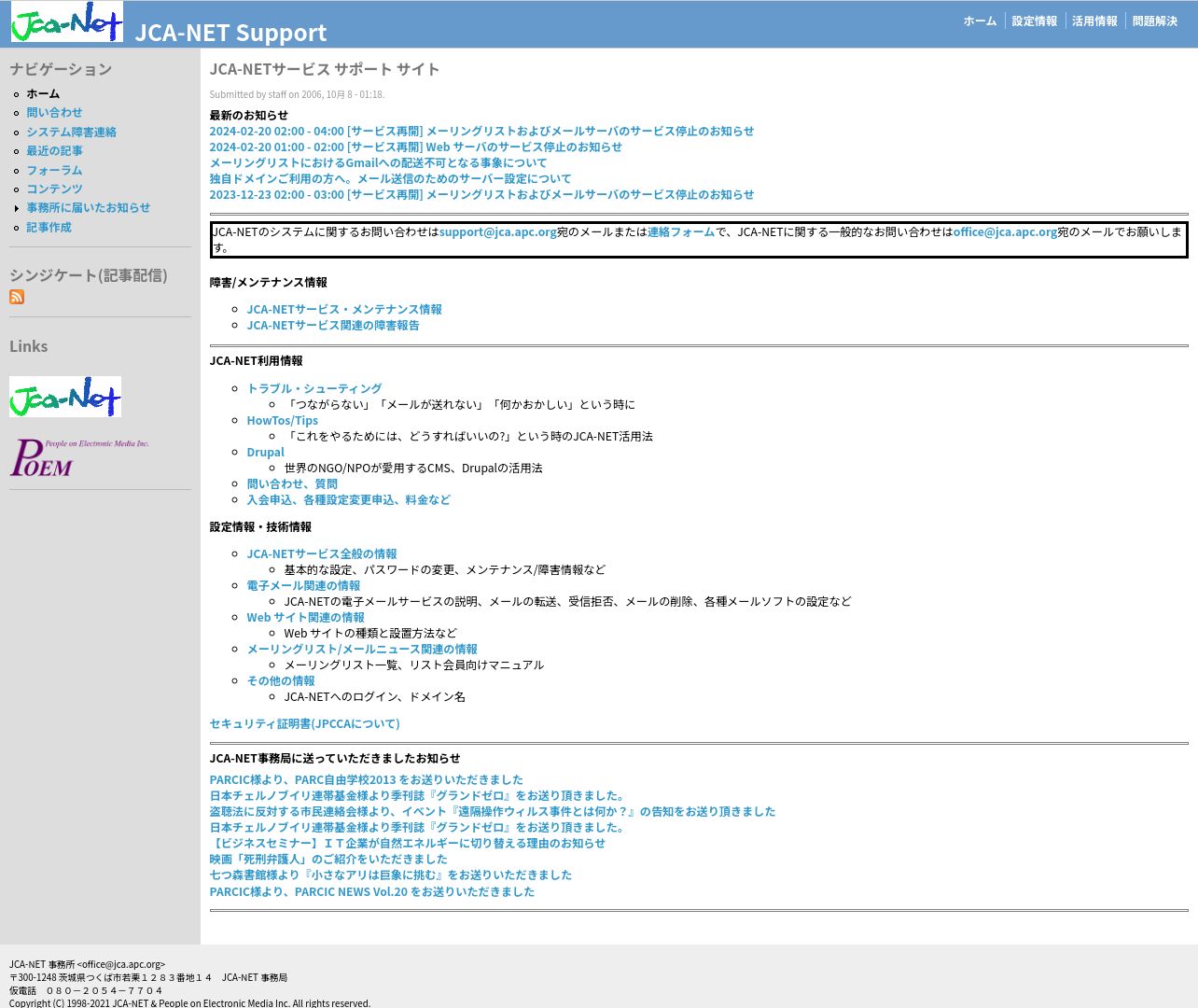Screen dimensions: 1198x1008
Task: Open the Drupal link
Action: (265, 452)
